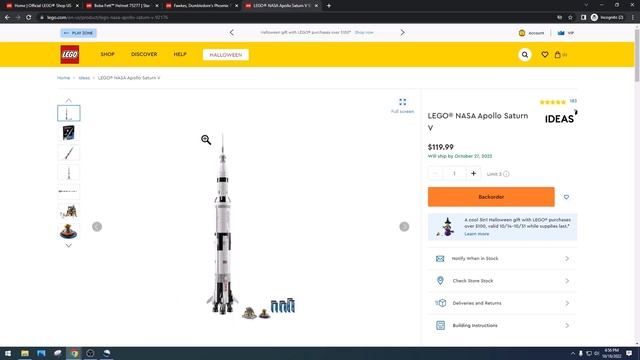The height and width of the screenshot is (360, 640).
Task: Open the SHOP menu
Action: (x=107, y=54)
